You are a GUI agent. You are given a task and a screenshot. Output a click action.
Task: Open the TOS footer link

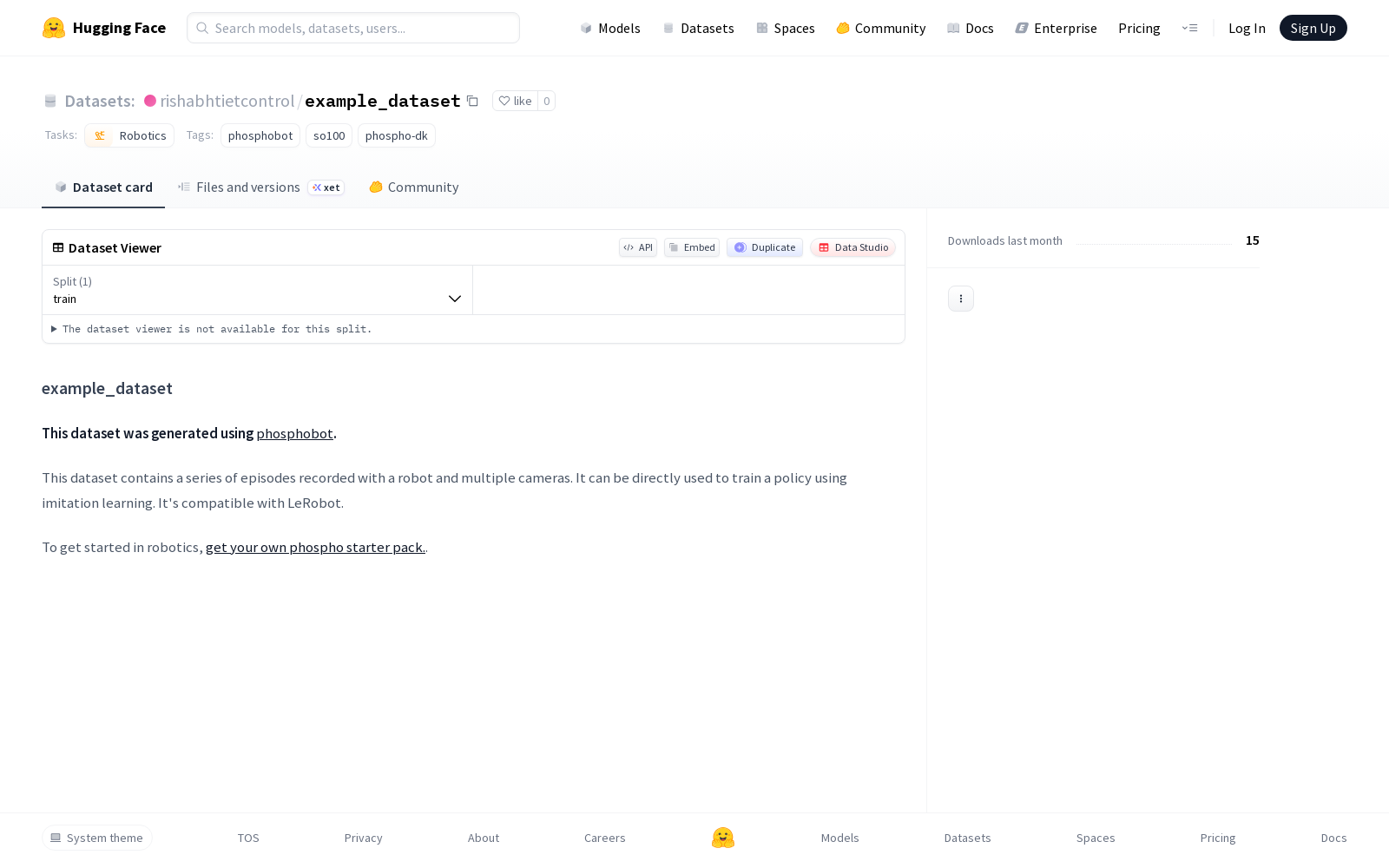pyautogui.click(x=248, y=838)
